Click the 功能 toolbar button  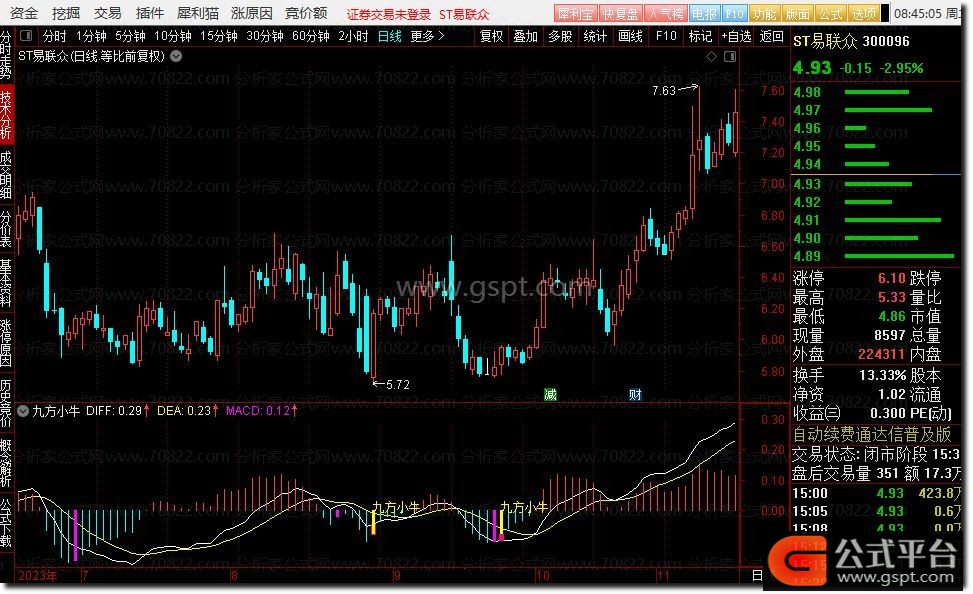(764, 14)
